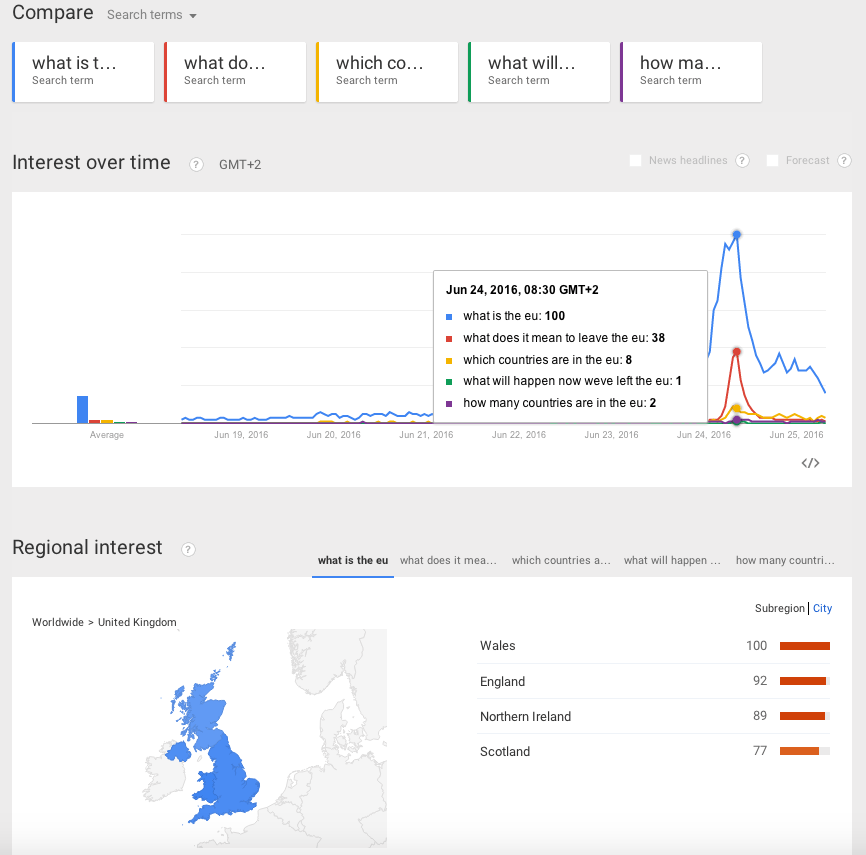Click the embed code icon below chart

pyautogui.click(x=810, y=463)
